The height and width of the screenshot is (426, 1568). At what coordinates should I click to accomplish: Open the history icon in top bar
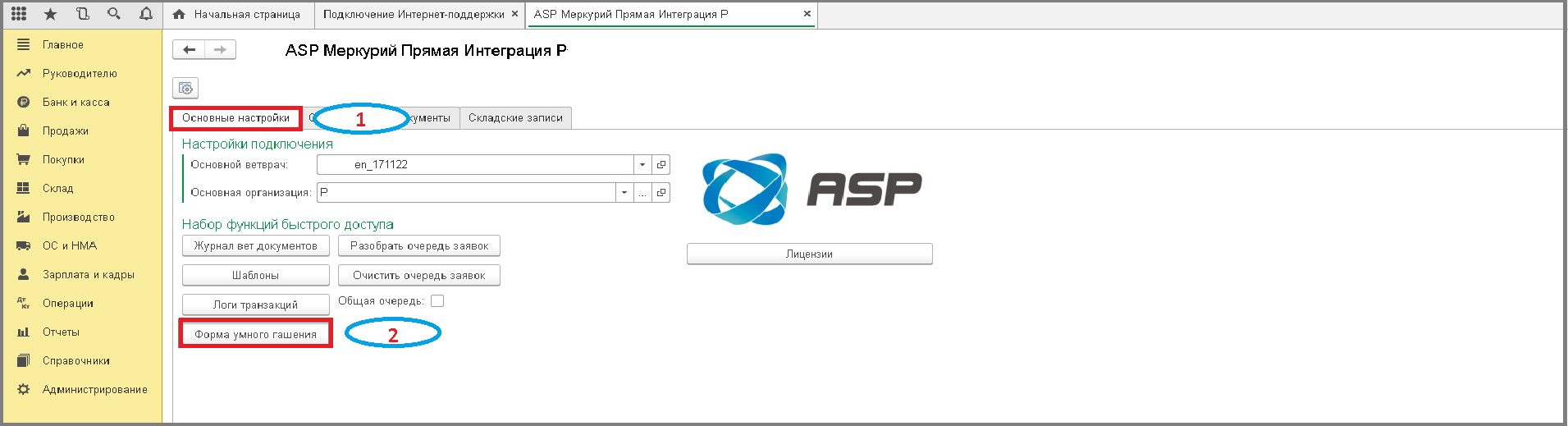82,14
